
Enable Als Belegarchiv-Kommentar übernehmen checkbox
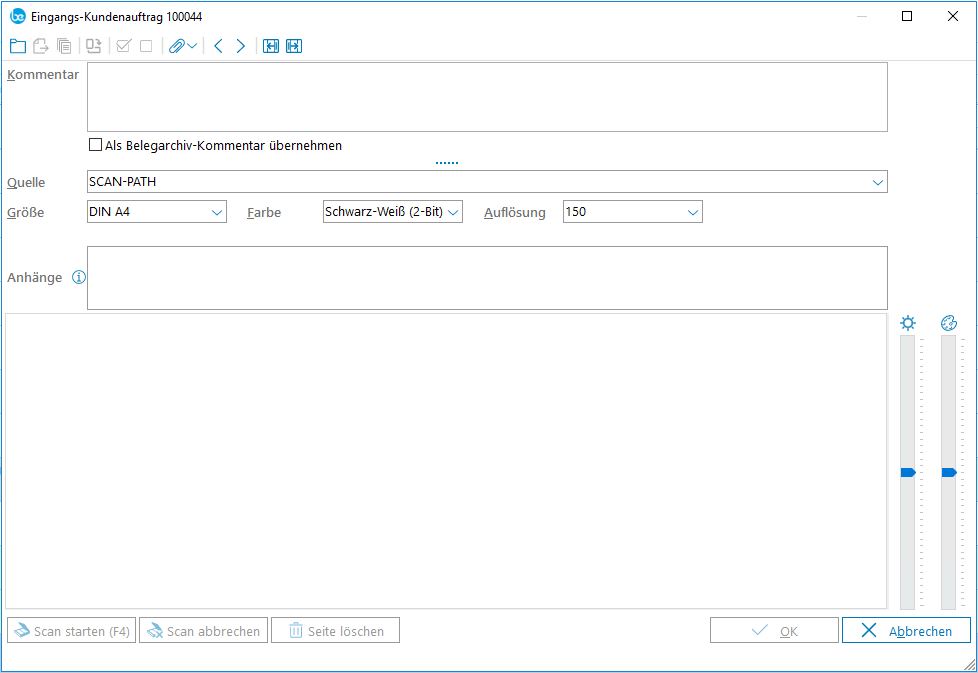point(96,145)
